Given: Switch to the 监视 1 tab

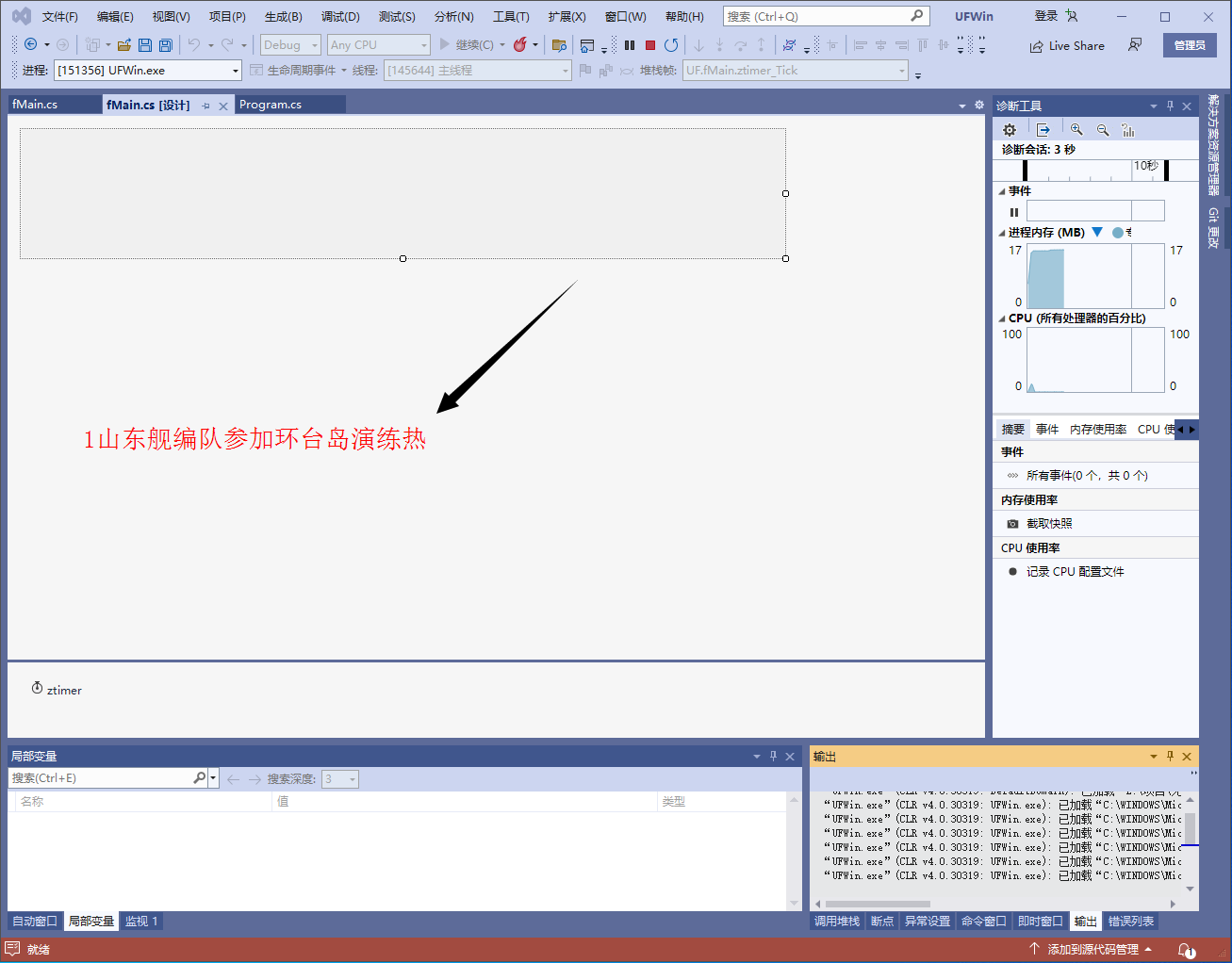Looking at the screenshot, I should pyautogui.click(x=141, y=922).
